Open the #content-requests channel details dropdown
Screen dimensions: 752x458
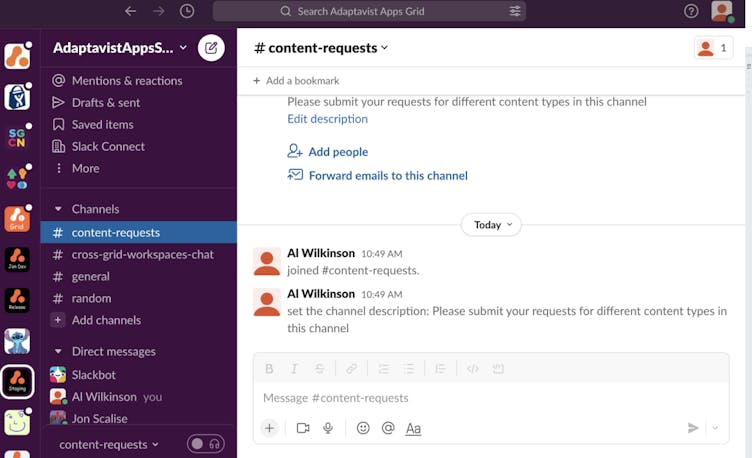tap(321, 48)
